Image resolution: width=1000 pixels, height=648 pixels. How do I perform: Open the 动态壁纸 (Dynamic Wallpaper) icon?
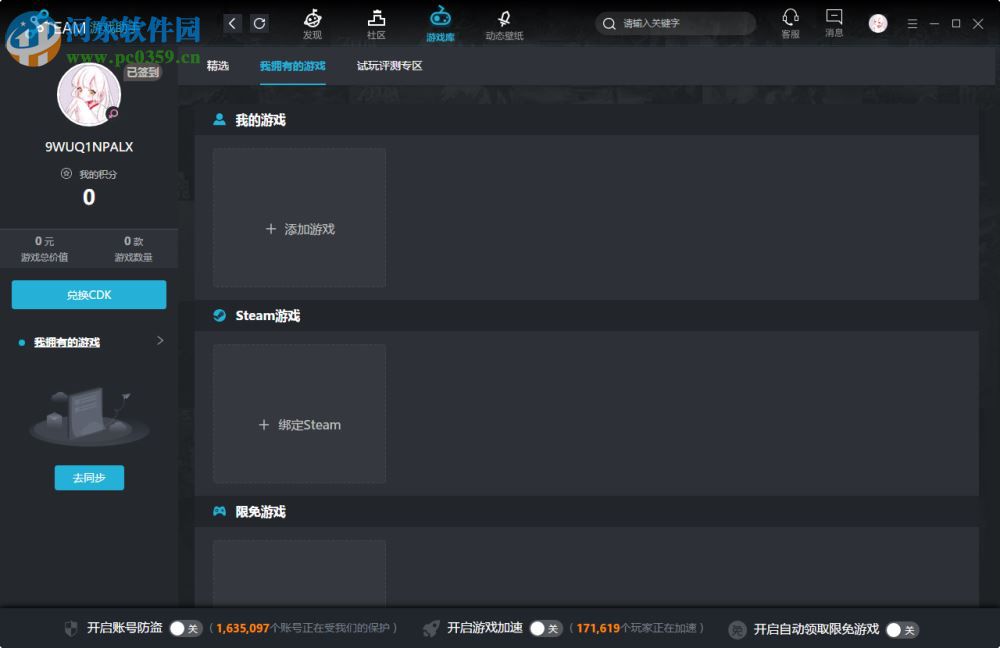click(x=504, y=24)
